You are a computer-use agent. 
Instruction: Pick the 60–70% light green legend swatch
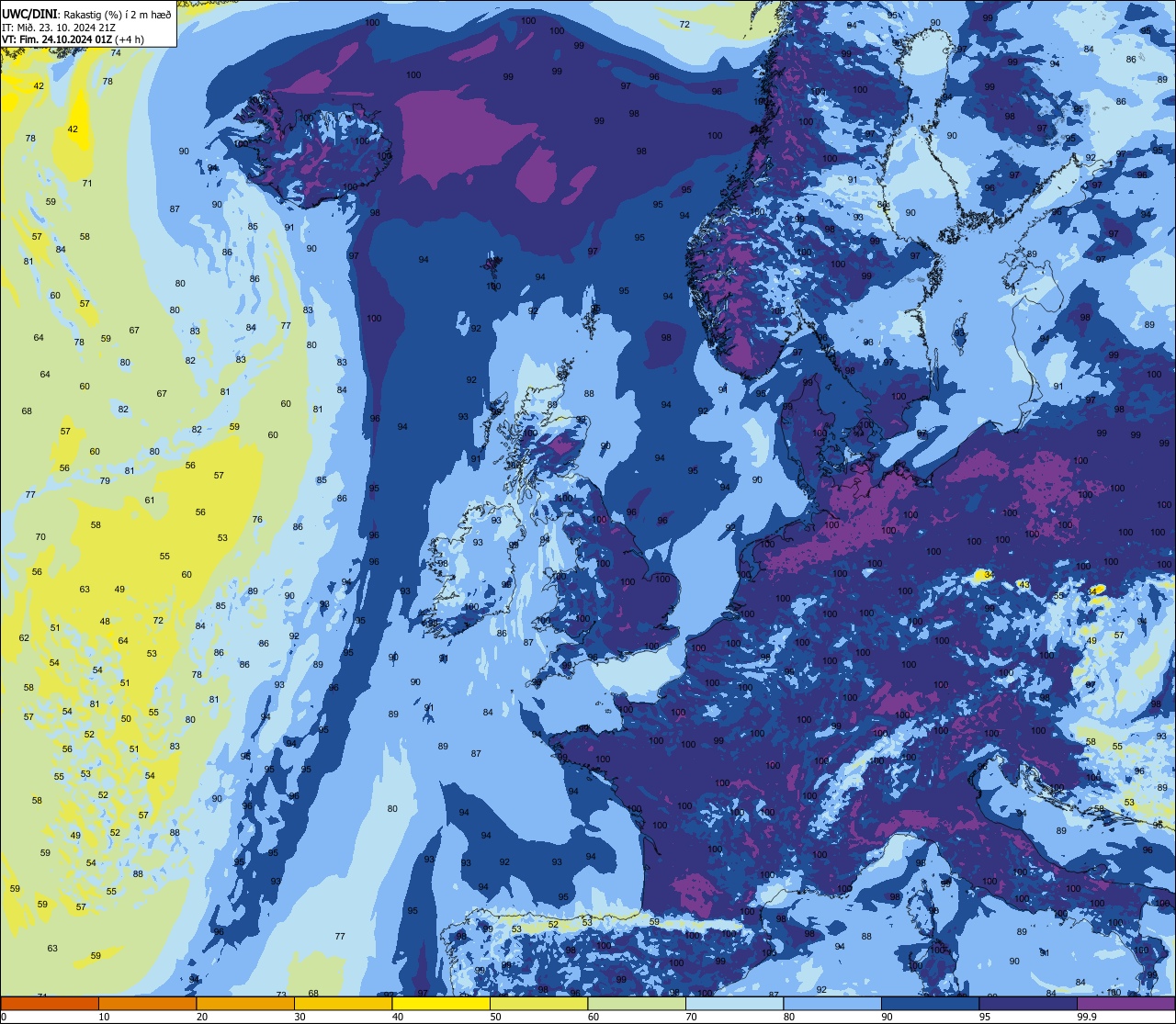(x=637, y=1003)
